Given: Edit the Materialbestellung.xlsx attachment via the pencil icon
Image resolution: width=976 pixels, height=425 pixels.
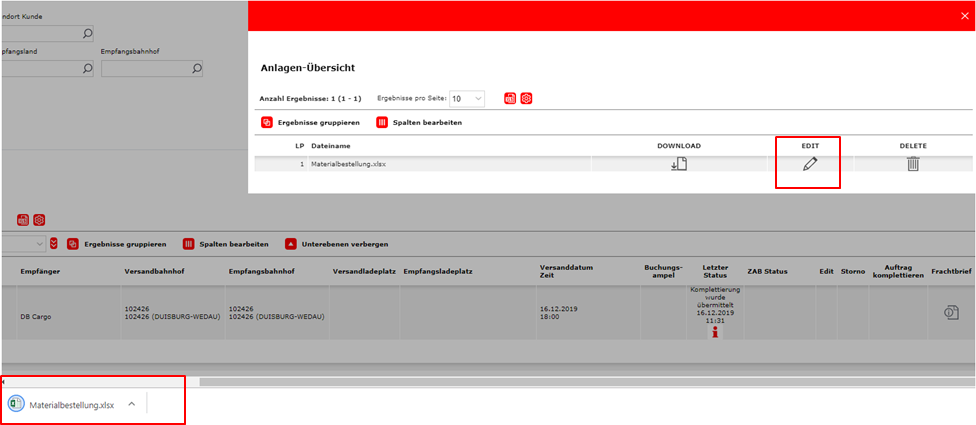Looking at the screenshot, I should [810, 164].
